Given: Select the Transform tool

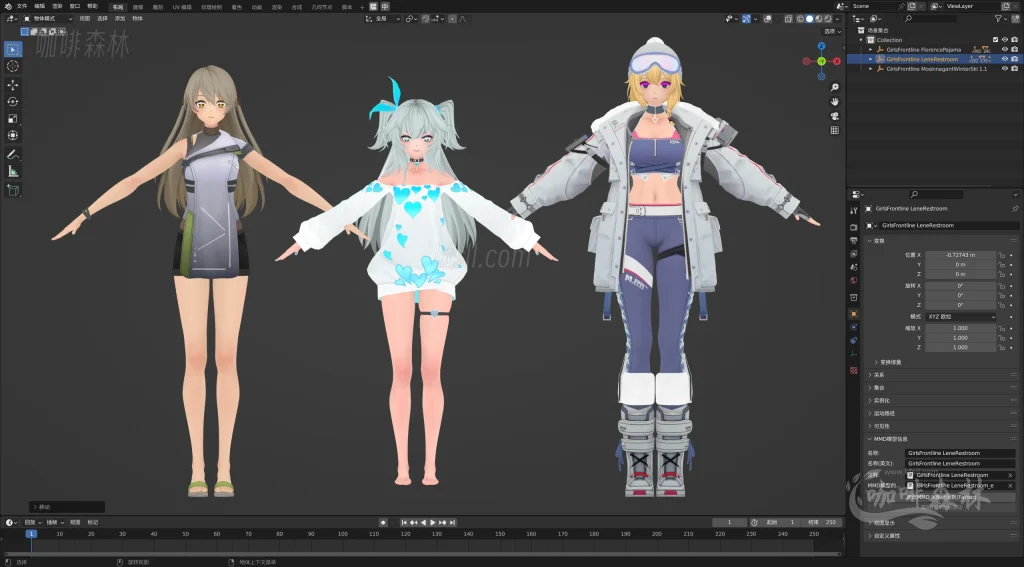Looking at the screenshot, I should coord(12,135).
